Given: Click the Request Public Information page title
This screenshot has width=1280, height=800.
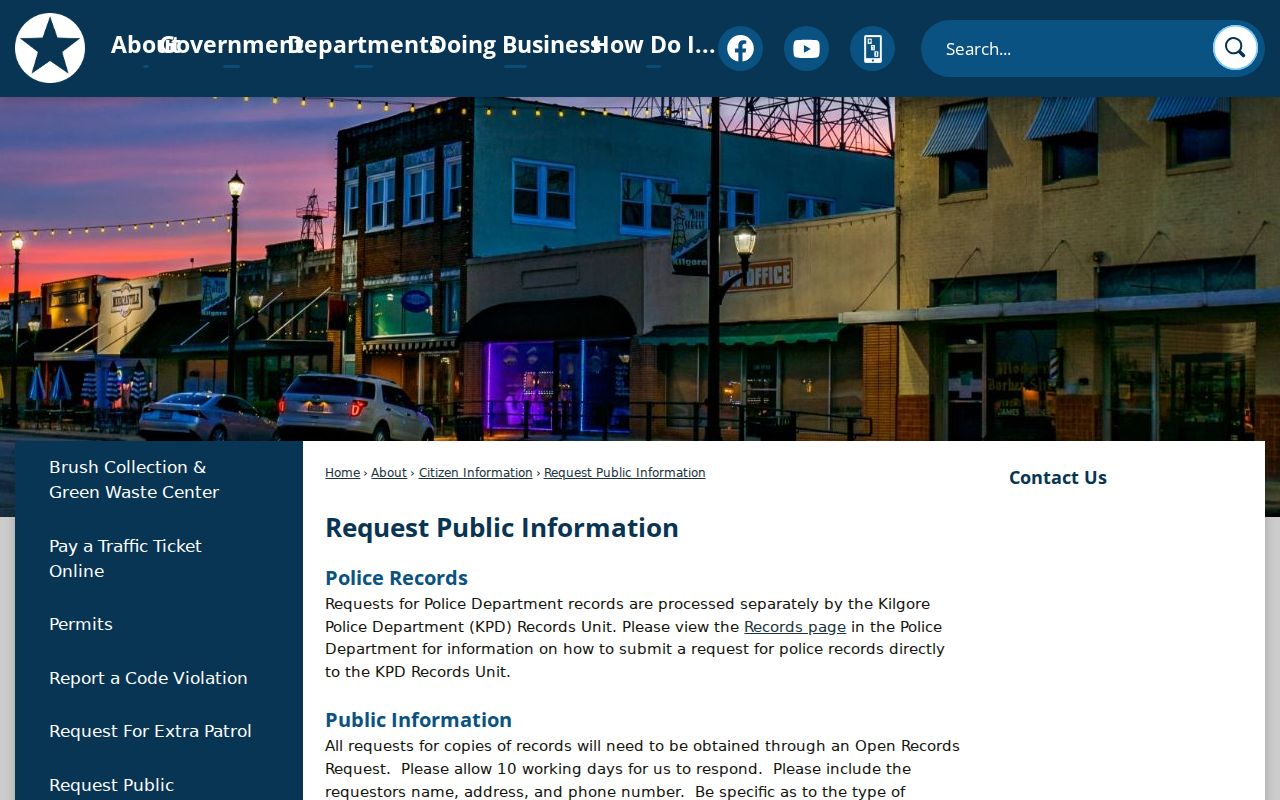Looking at the screenshot, I should pyautogui.click(x=502, y=528).
